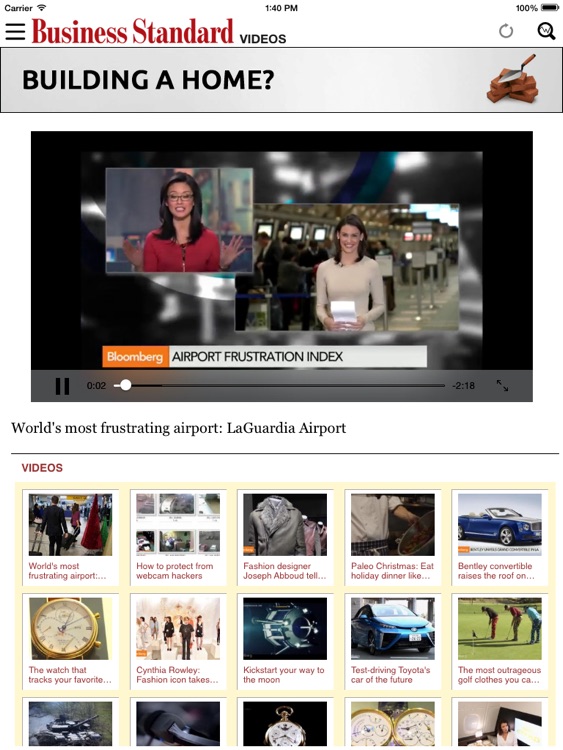Click 'World's most frustrating airport:...' caption link
Image resolution: width=563 pixels, height=750 pixels.
(67, 571)
